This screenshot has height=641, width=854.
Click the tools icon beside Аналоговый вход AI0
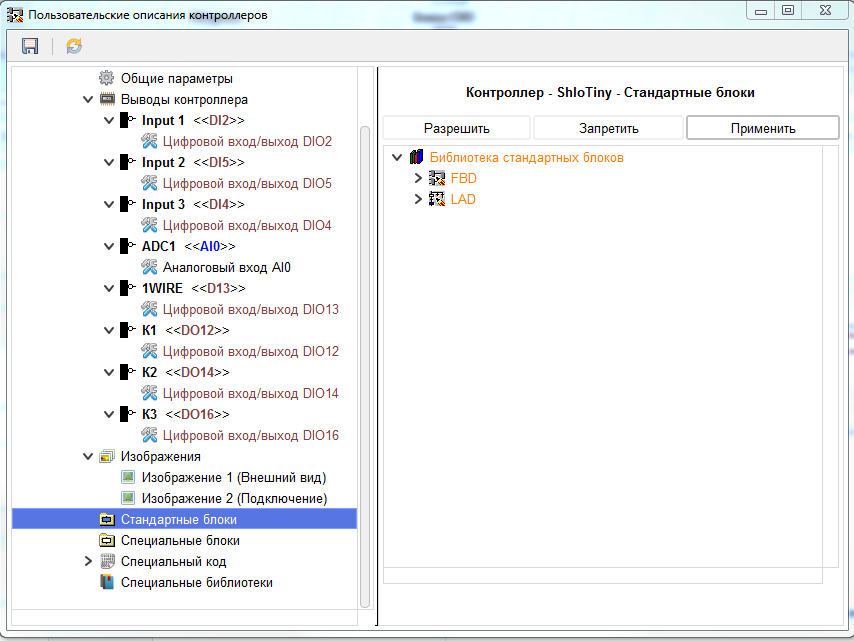(x=149, y=267)
